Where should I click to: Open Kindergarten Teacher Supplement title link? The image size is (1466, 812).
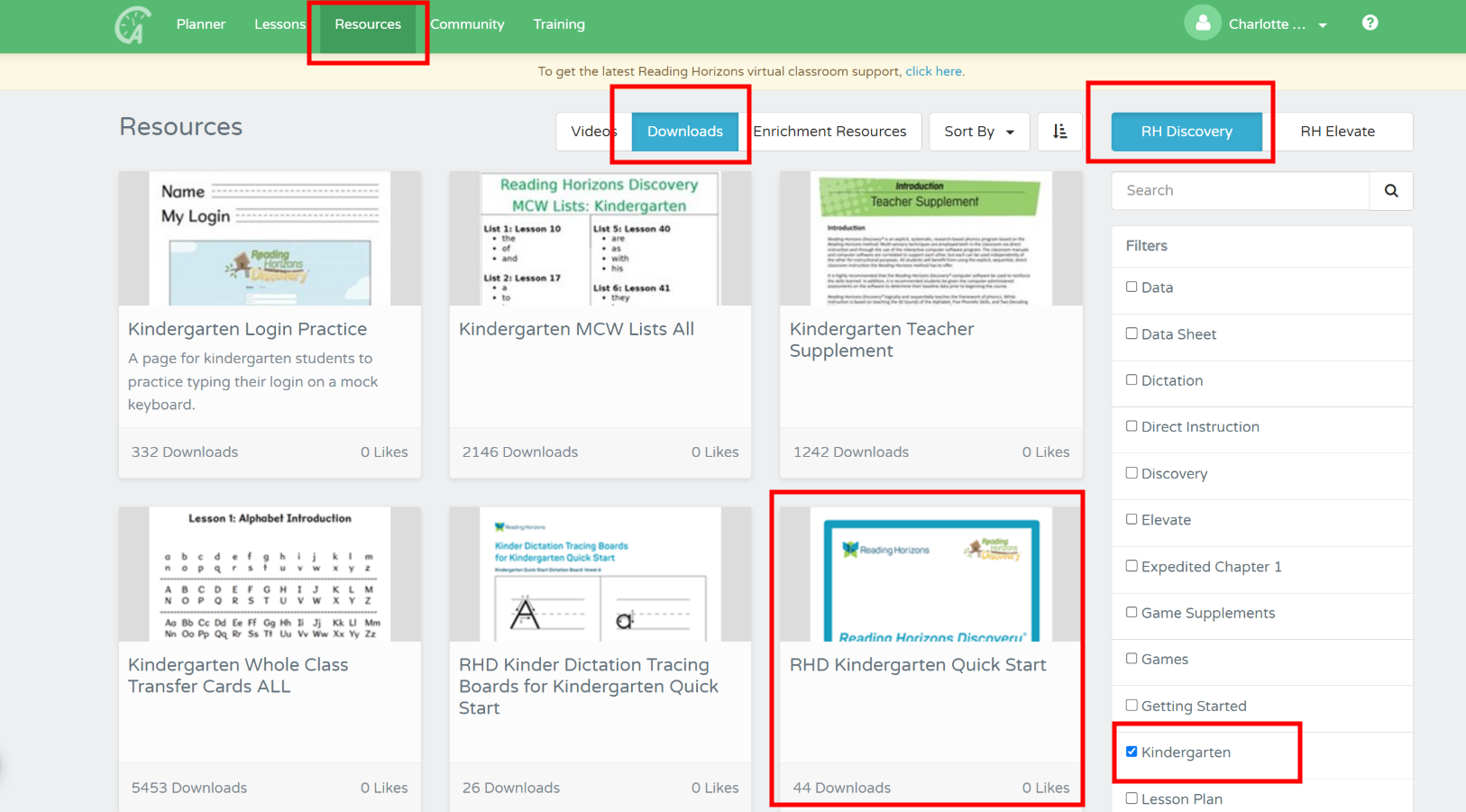[x=881, y=340]
